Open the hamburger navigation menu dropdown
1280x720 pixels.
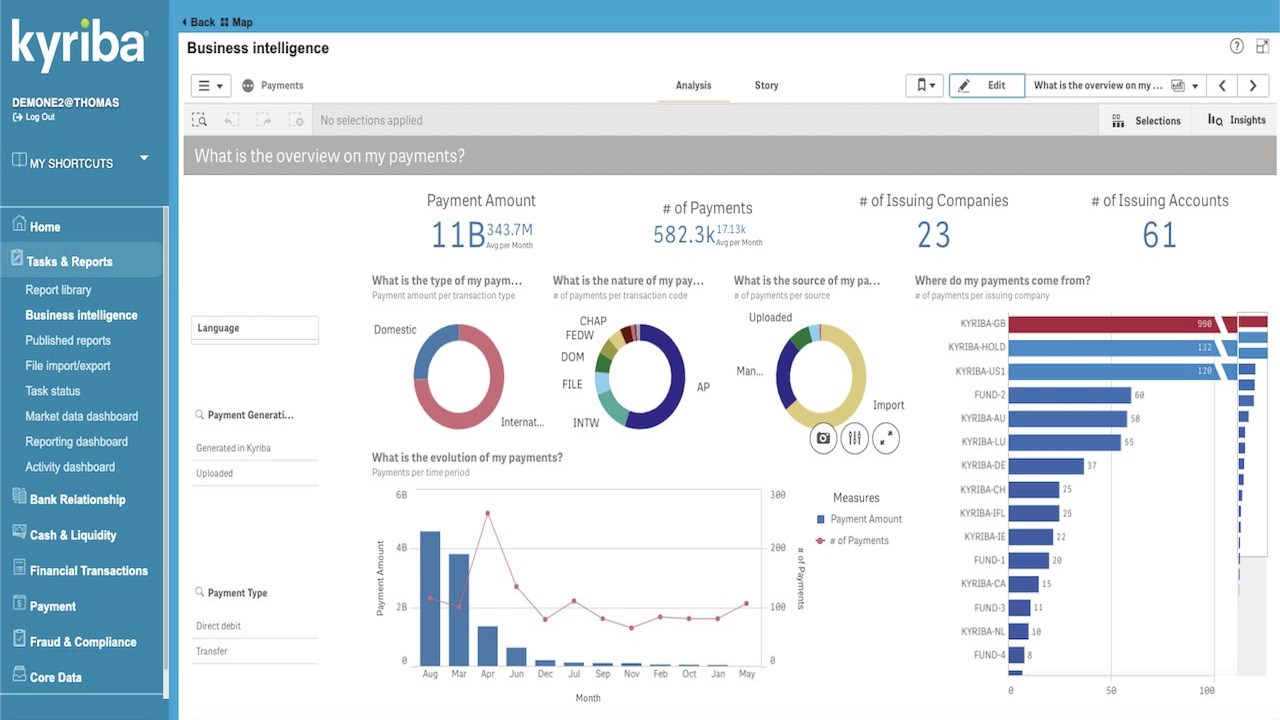coord(211,86)
